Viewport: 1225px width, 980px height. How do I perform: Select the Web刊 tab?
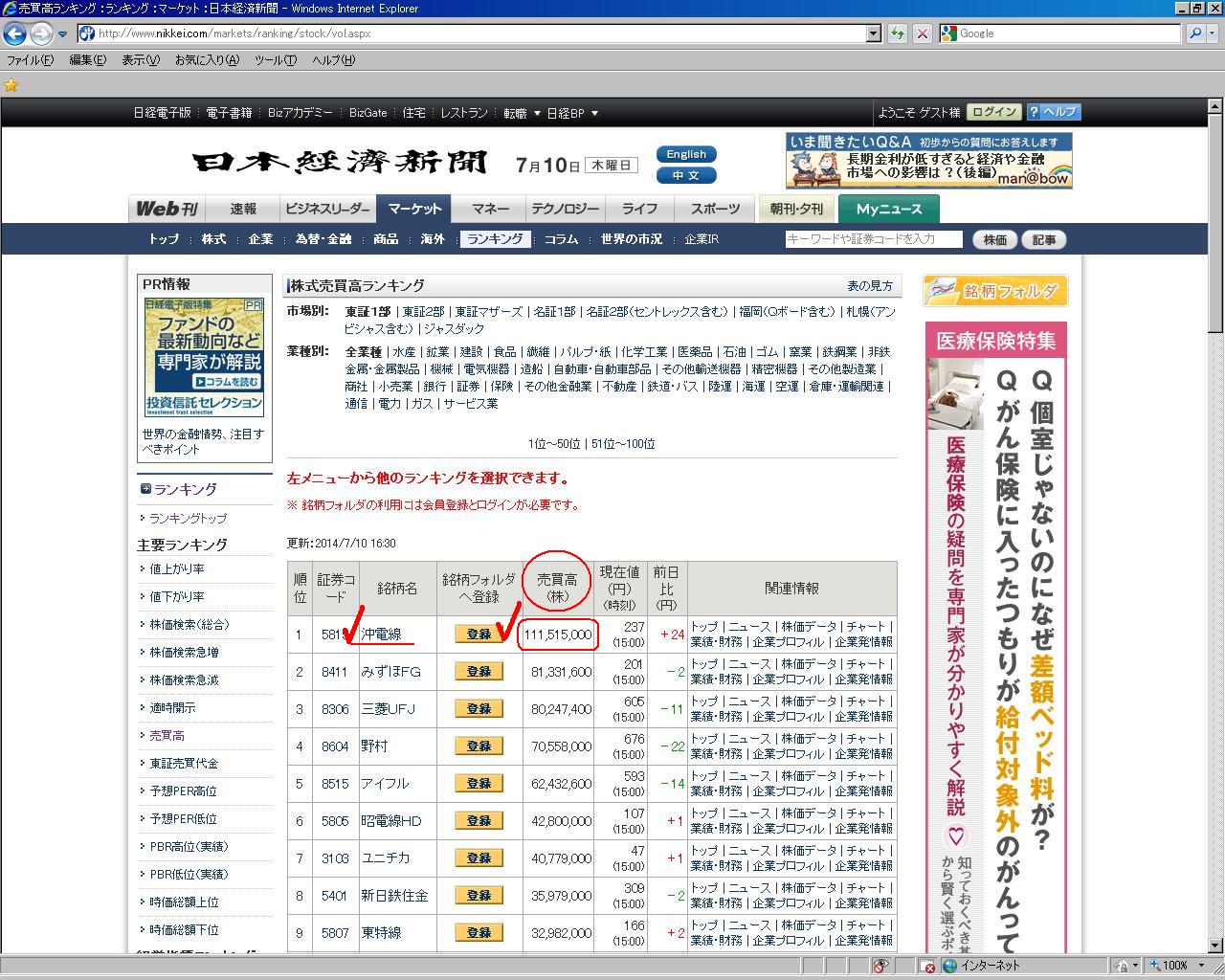pos(167,209)
